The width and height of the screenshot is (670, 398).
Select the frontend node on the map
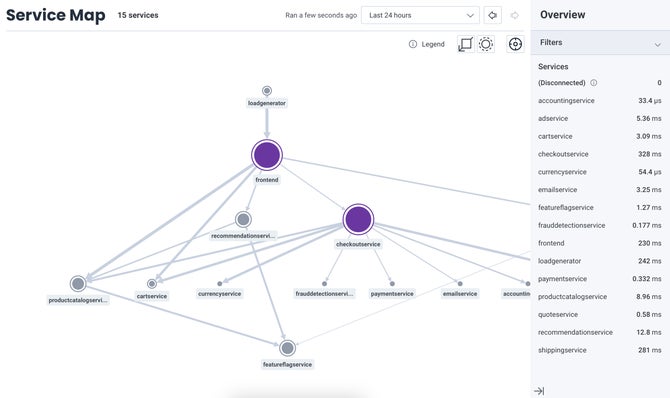click(x=267, y=155)
